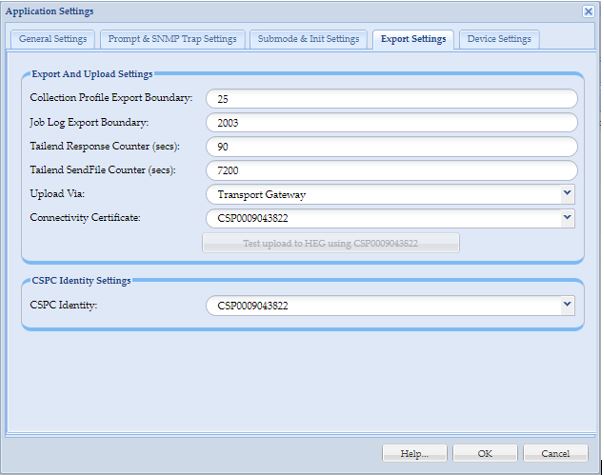Expand the CSPC Identity dropdown
Viewport: 604px width, 475px height.
tap(567, 305)
